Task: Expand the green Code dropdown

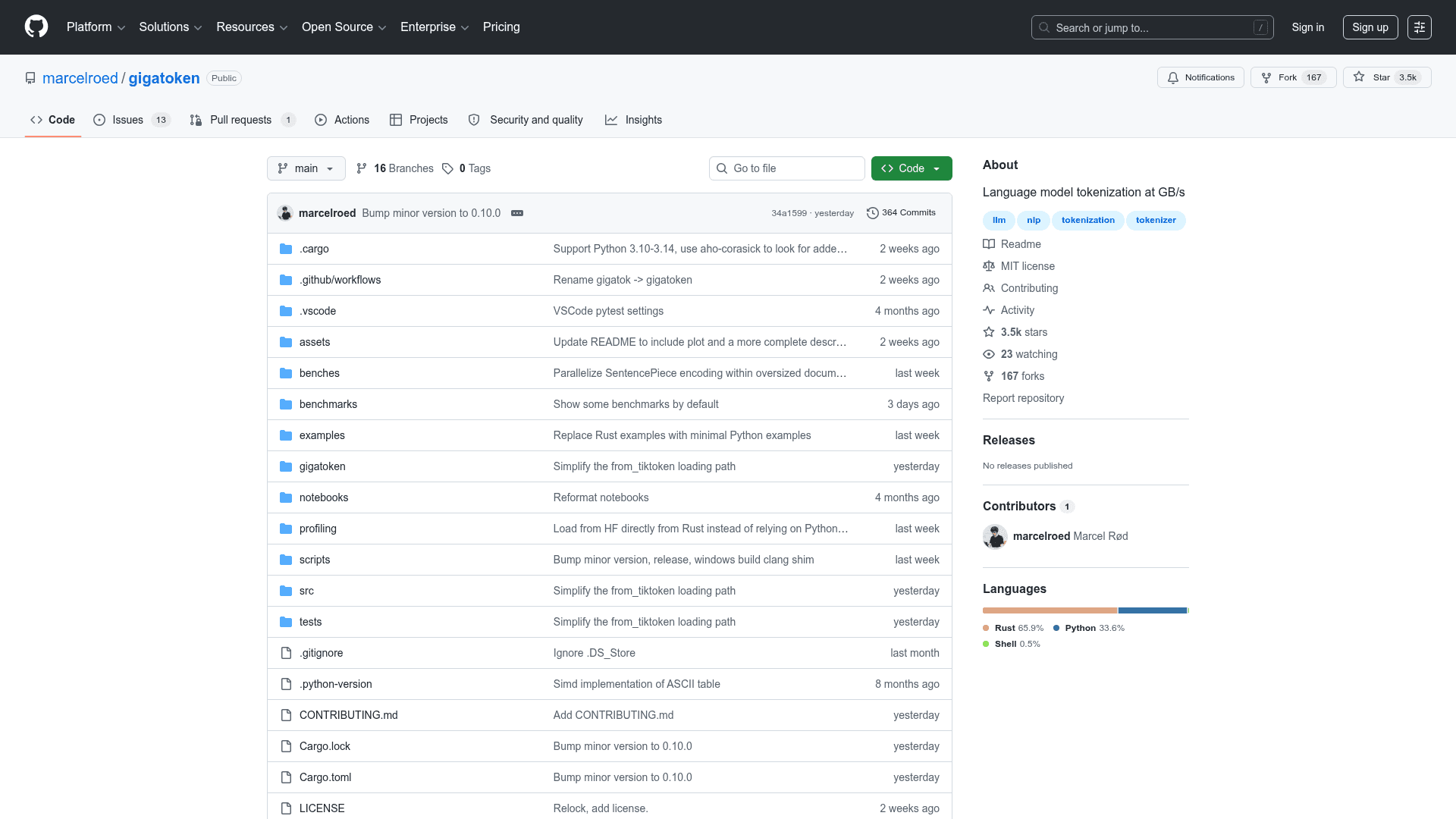Action: (912, 168)
